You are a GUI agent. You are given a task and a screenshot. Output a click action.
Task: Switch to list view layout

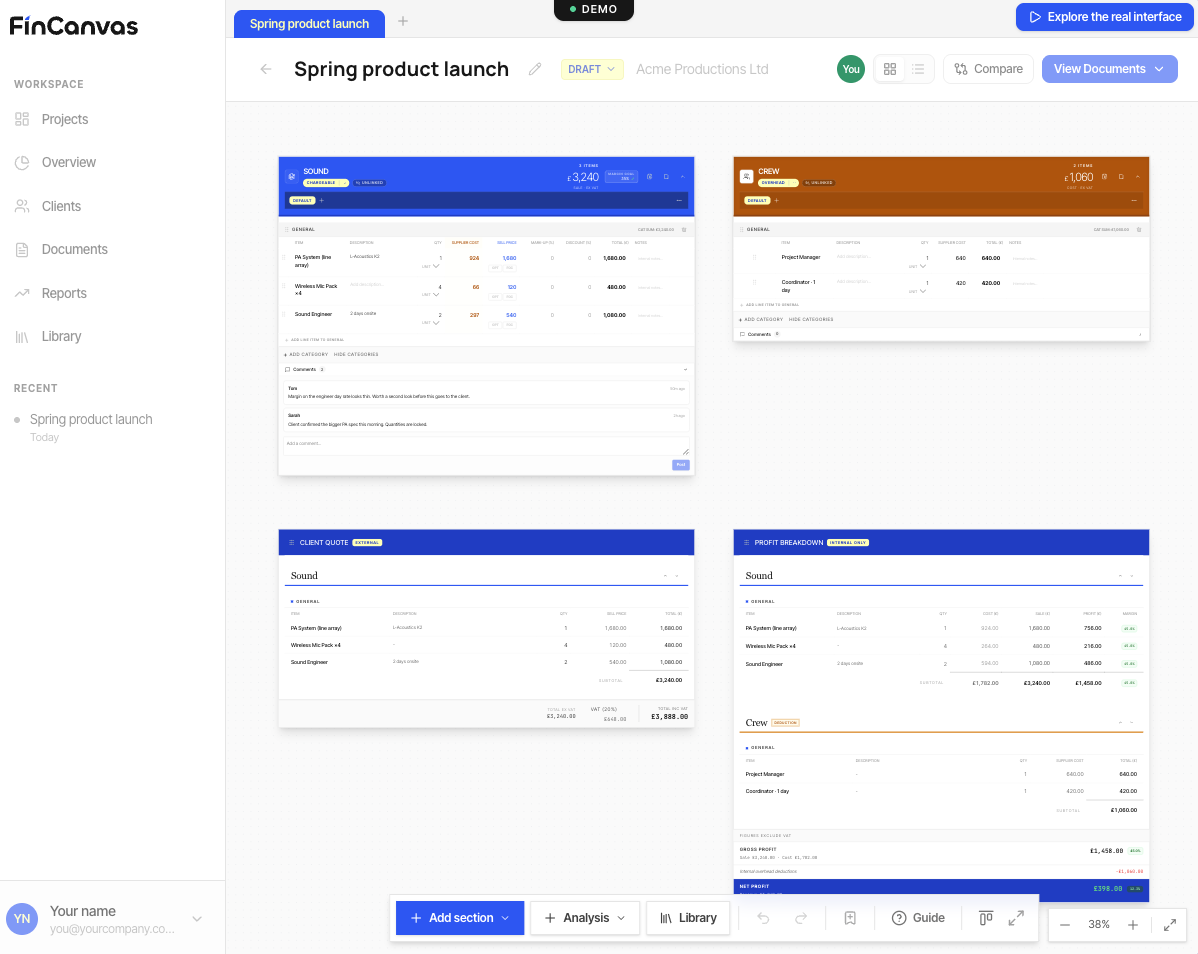tap(918, 69)
